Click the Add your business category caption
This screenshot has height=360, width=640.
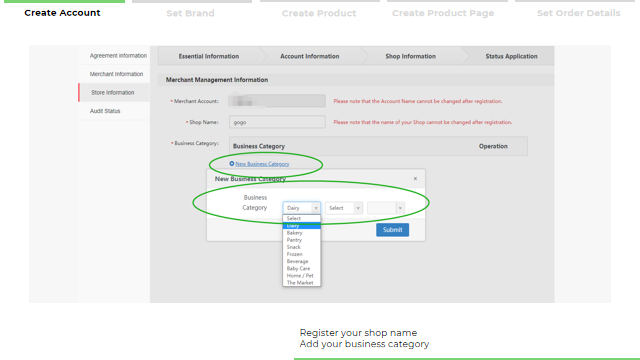(364, 344)
